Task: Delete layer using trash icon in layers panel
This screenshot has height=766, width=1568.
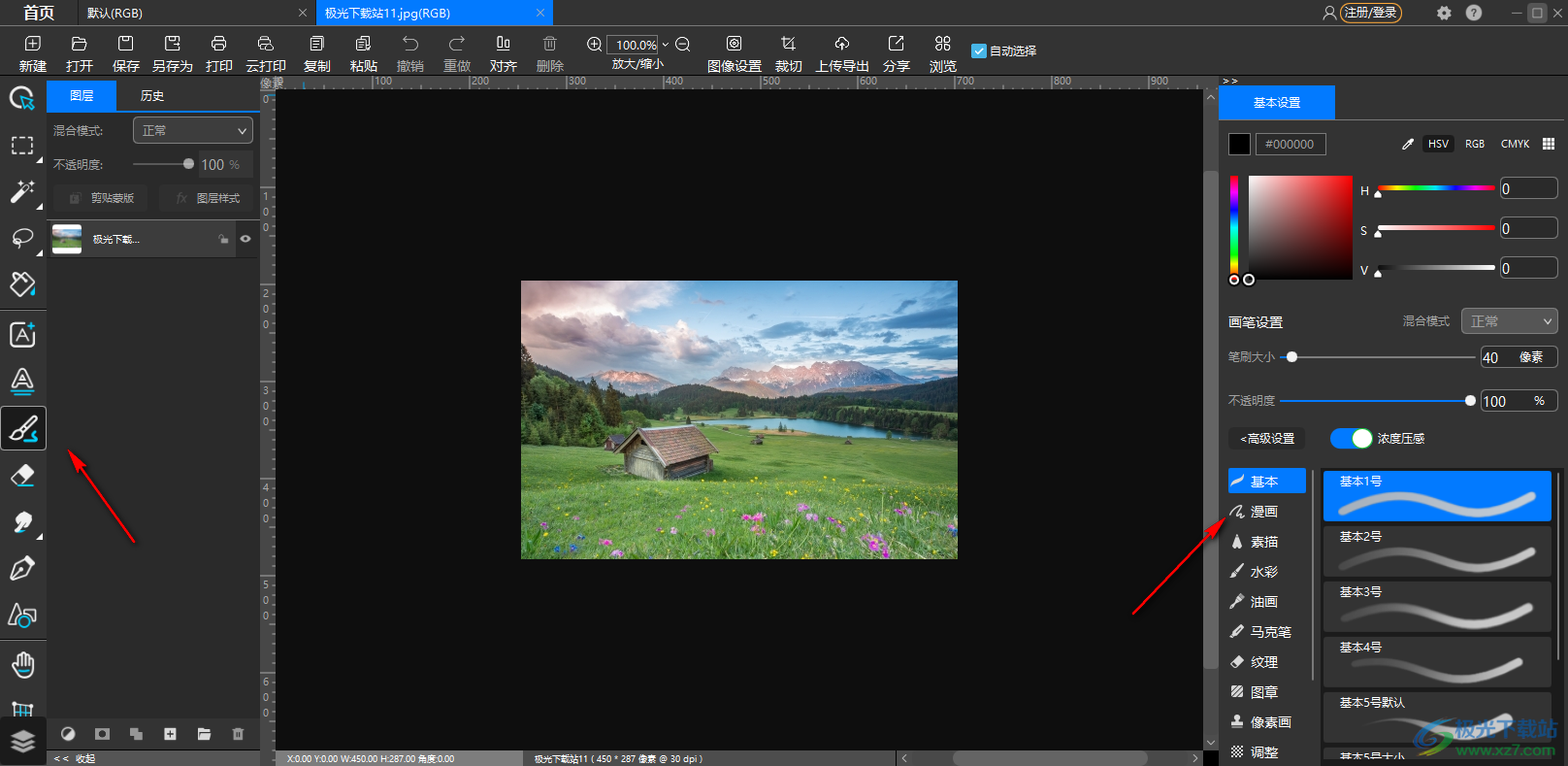Action: pyautogui.click(x=238, y=734)
